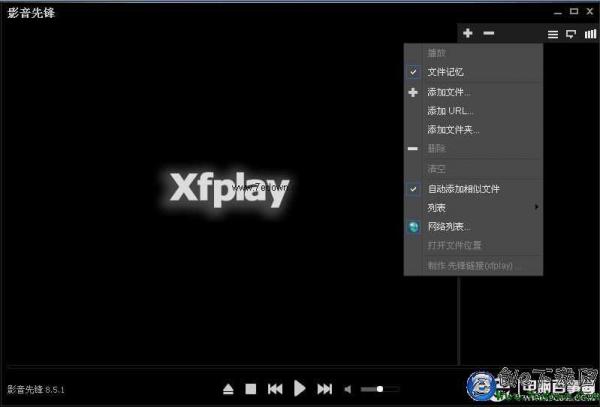The width and height of the screenshot is (600, 407).
Task: Stop playback with the square button
Action: [x=251, y=389]
